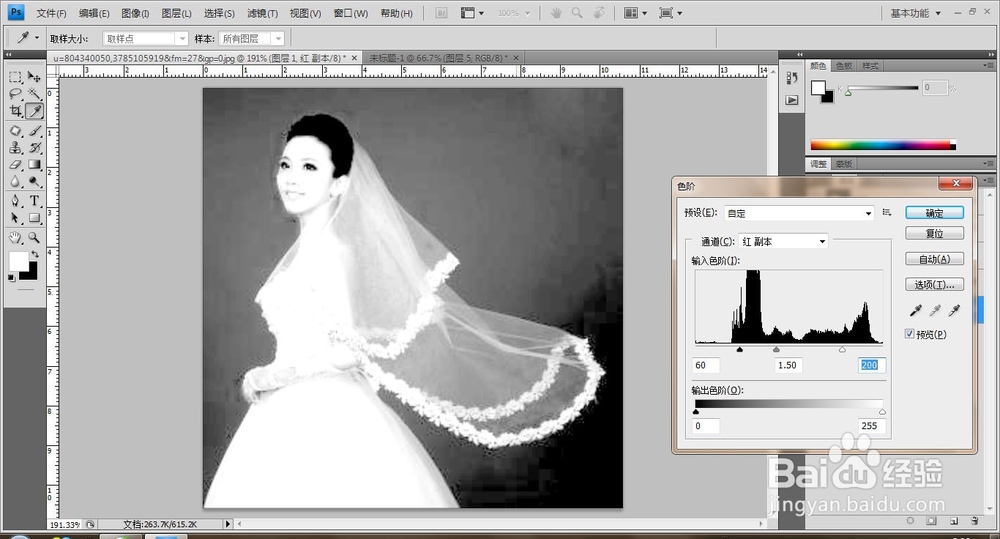This screenshot has width=1000, height=539.
Task: Click the 确定 OK button
Action: coord(934,213)
